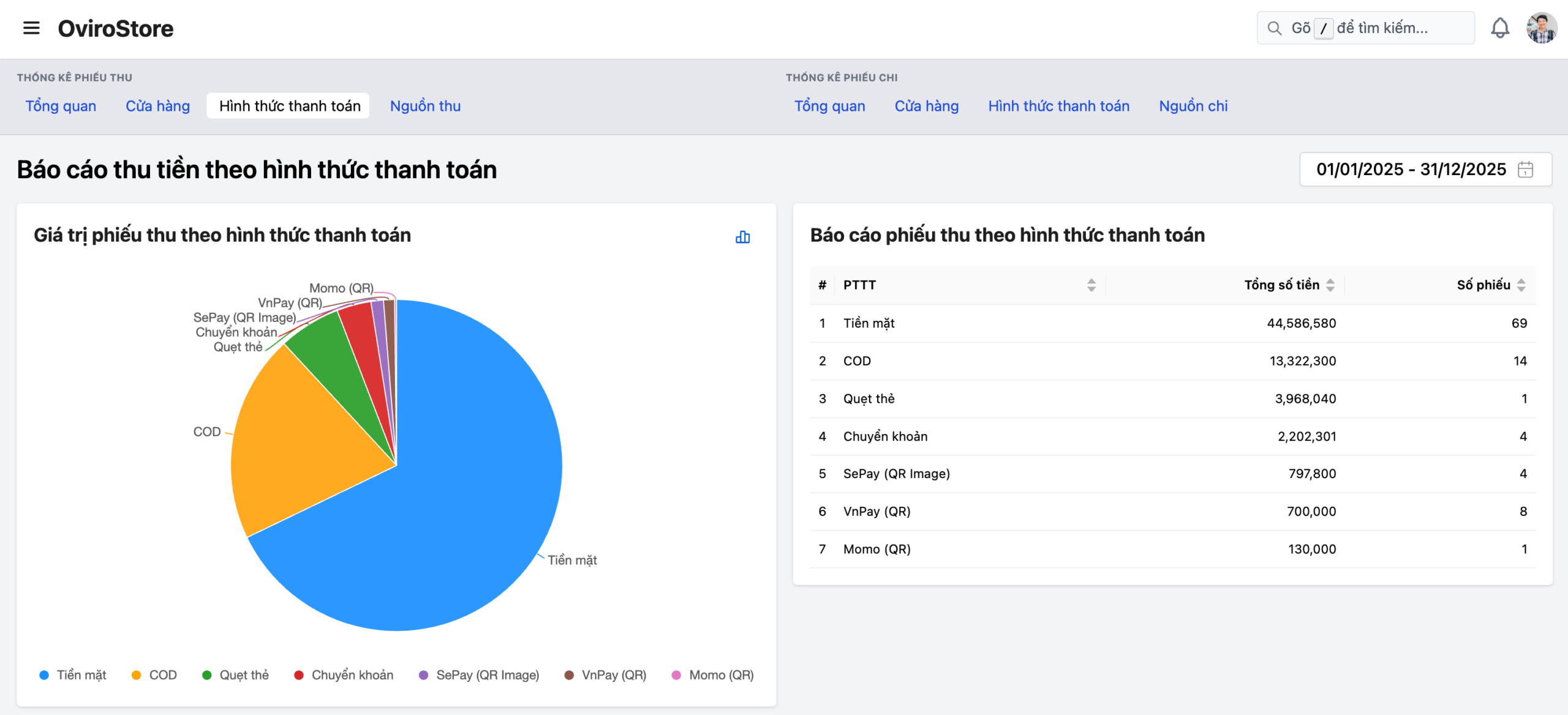Click the OviroStore logo title

[x=116, y=28]
